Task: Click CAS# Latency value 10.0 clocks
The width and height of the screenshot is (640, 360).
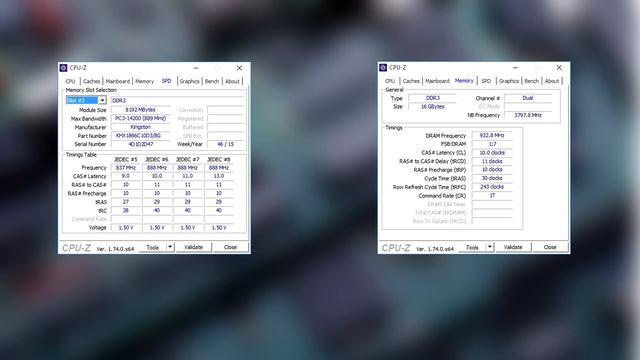Action: tap(492, 153)
